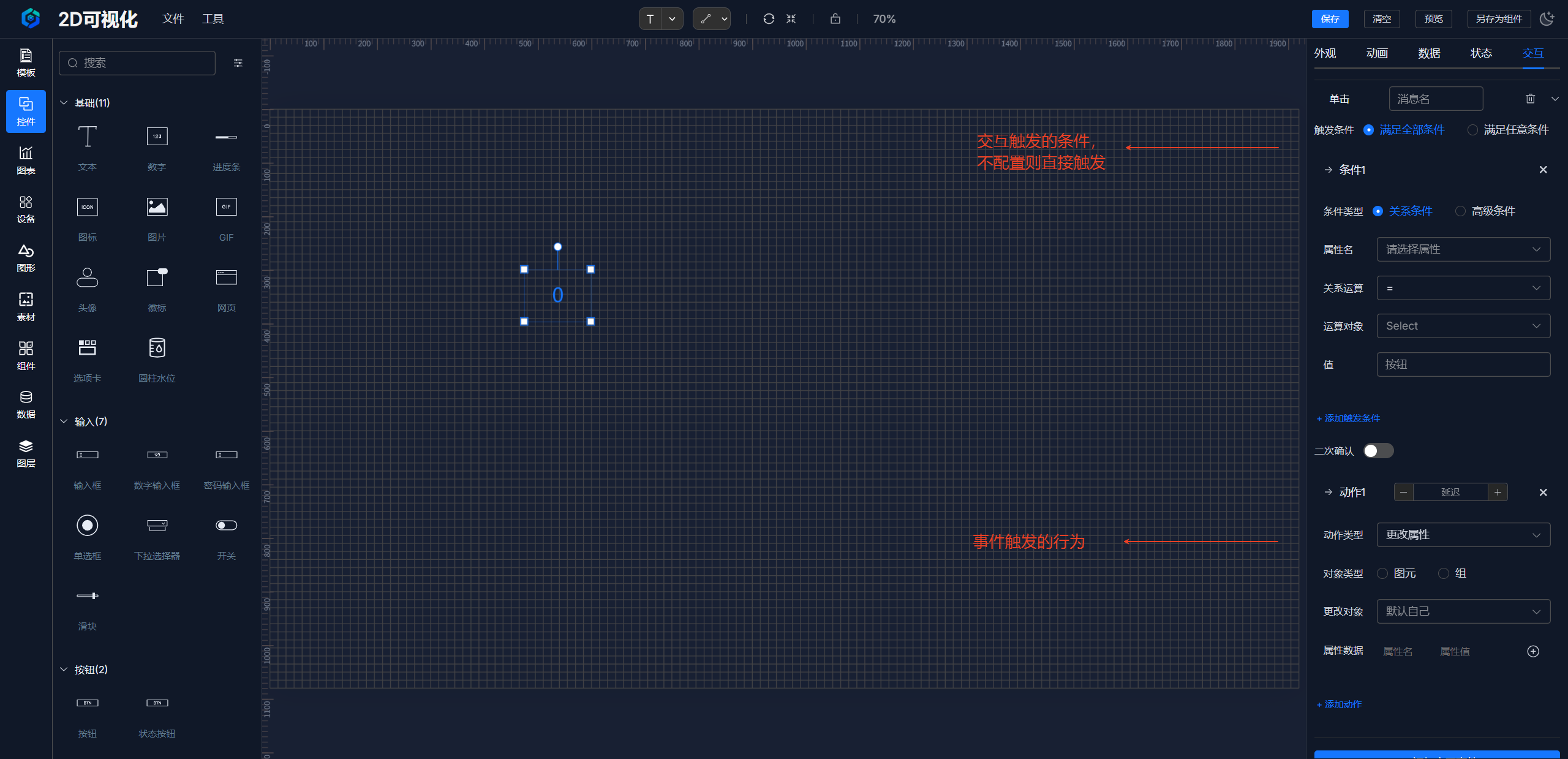Open the 图层 layers sidebar panel
Image resolution: width=1568 pixels, height=759 pixels.
[26, 453]
